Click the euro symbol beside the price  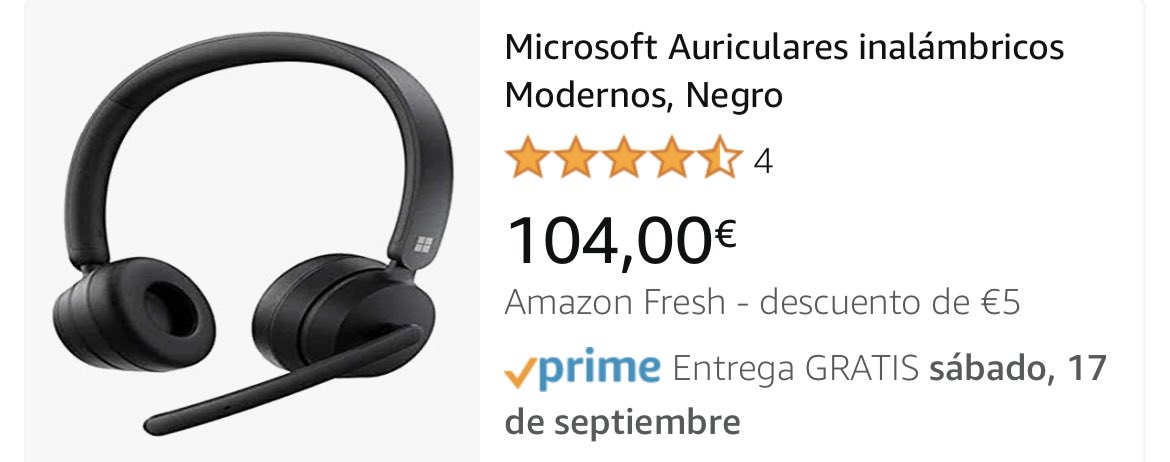pos(723,235)
